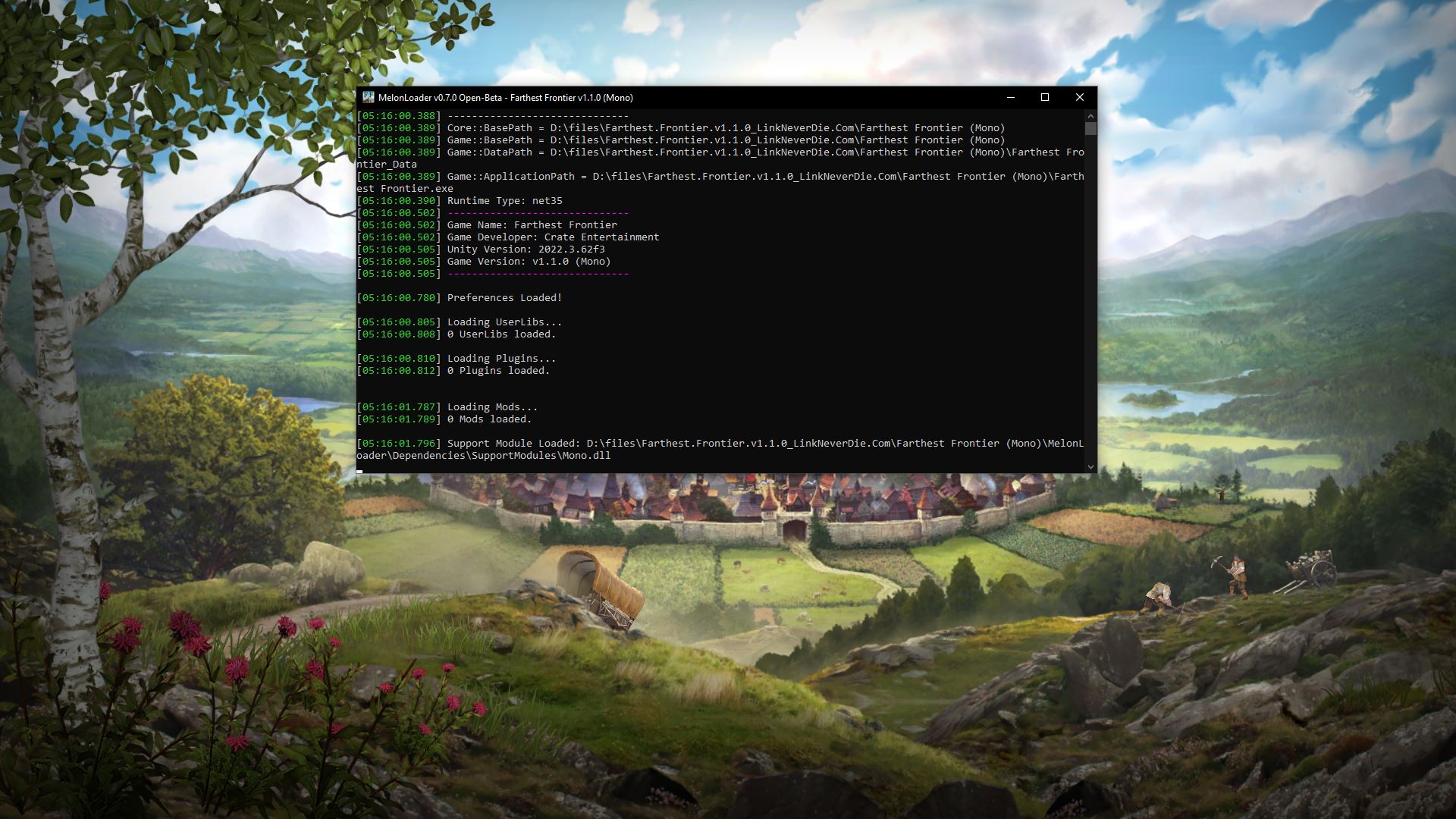The image size is (1456, 819).
Task: Maximize the MelonLoader console window
Action: [1045, 97]
